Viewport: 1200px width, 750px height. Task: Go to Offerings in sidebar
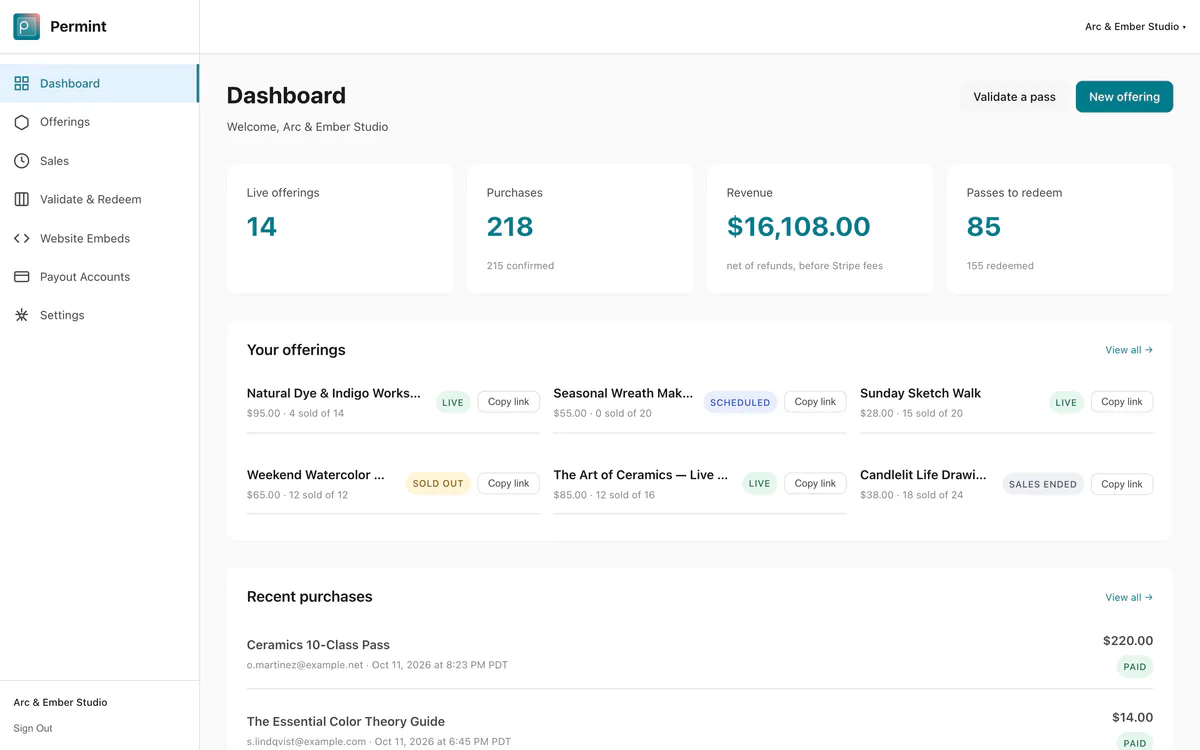[x=99, y=122]
